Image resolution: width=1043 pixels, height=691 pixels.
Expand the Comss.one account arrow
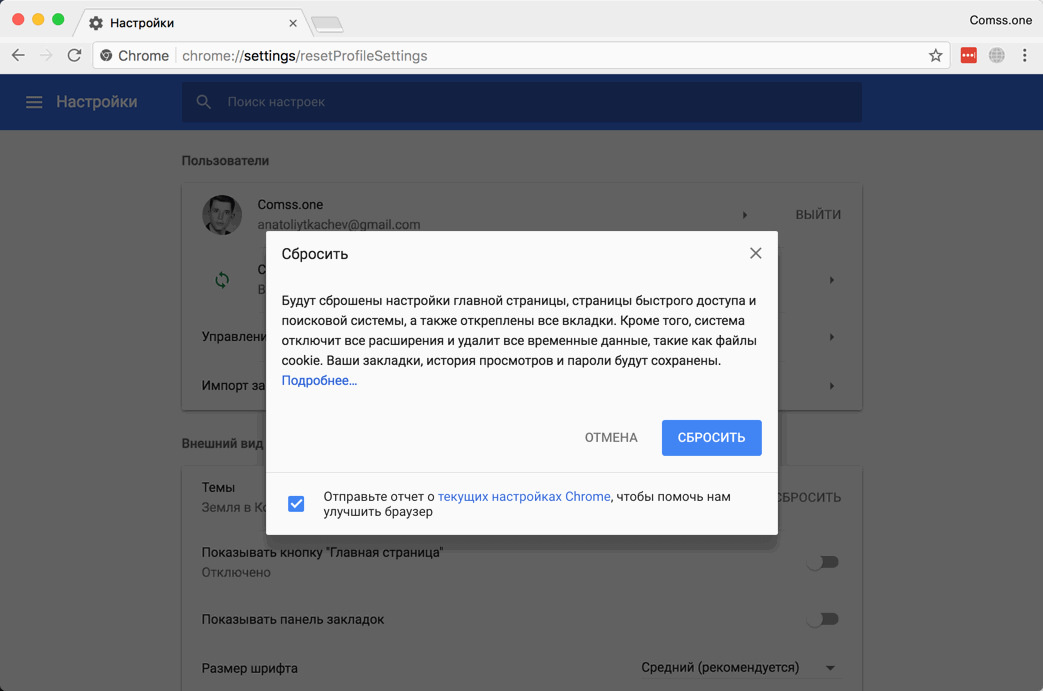click(x=745, y=215)
